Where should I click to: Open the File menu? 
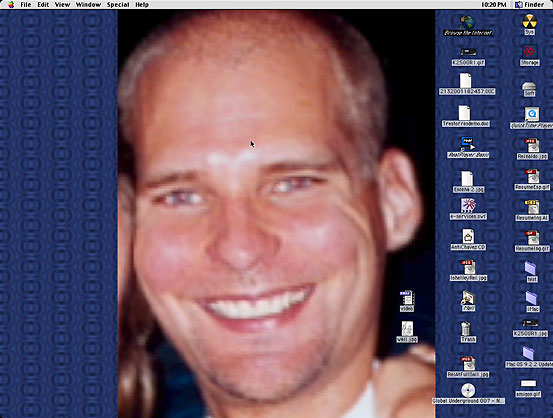click(x=26, y=5)
